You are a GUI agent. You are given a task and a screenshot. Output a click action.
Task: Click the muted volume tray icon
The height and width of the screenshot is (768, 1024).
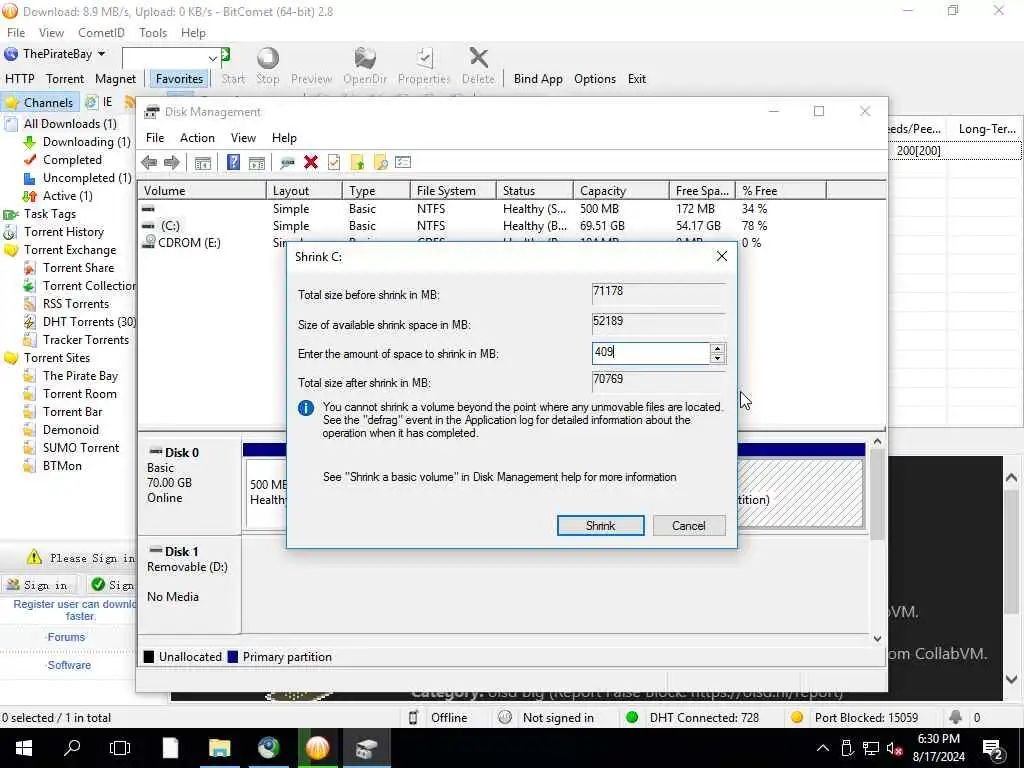895,749
